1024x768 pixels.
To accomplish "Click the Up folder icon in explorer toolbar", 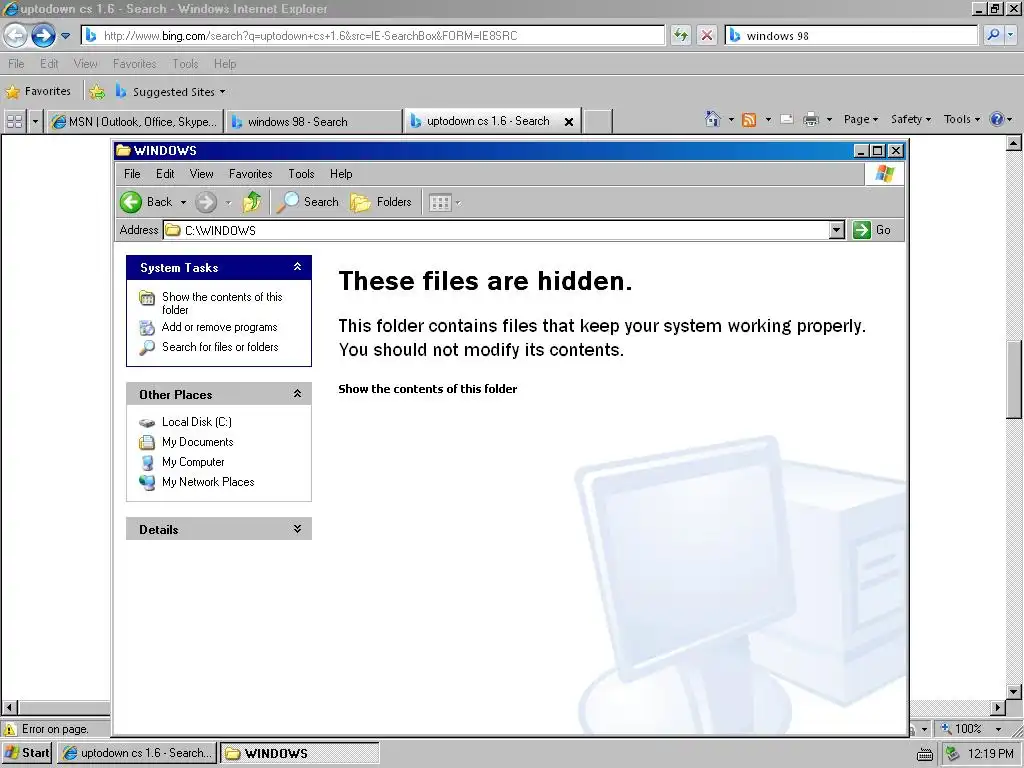I will pyautogui.click(x=252, y=202).
